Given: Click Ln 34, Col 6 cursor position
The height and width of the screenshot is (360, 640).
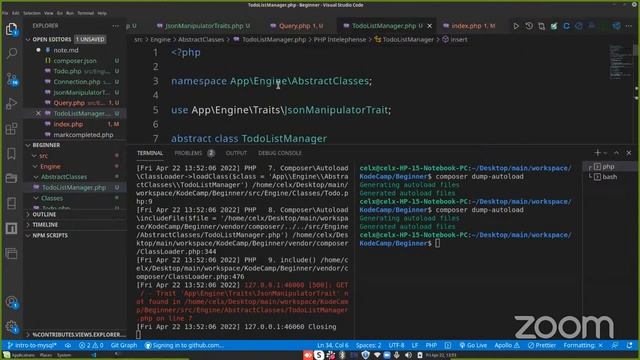Looking at the screenshot, I should pos(333,345).
